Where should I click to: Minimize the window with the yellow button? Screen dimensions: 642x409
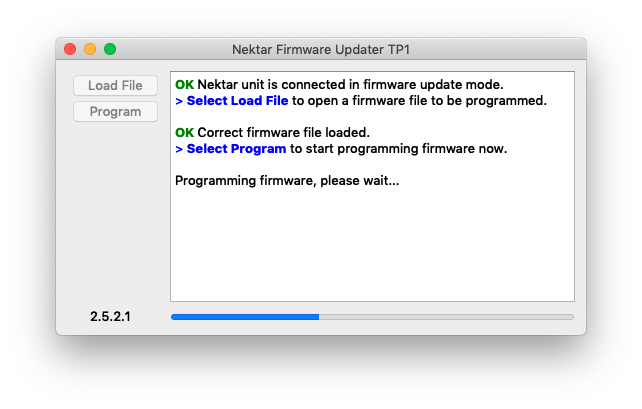90,49
